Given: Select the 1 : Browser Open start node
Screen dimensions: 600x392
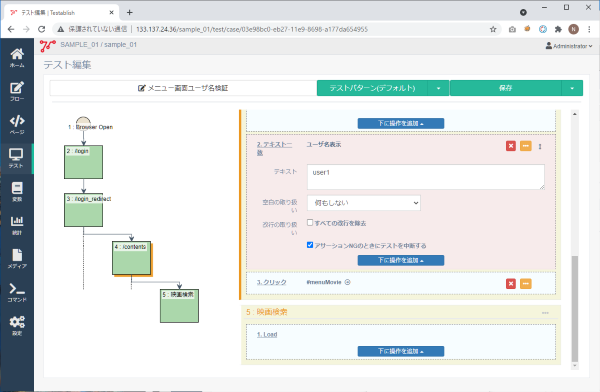Looking at the screenshot, I should pos(83,123).
